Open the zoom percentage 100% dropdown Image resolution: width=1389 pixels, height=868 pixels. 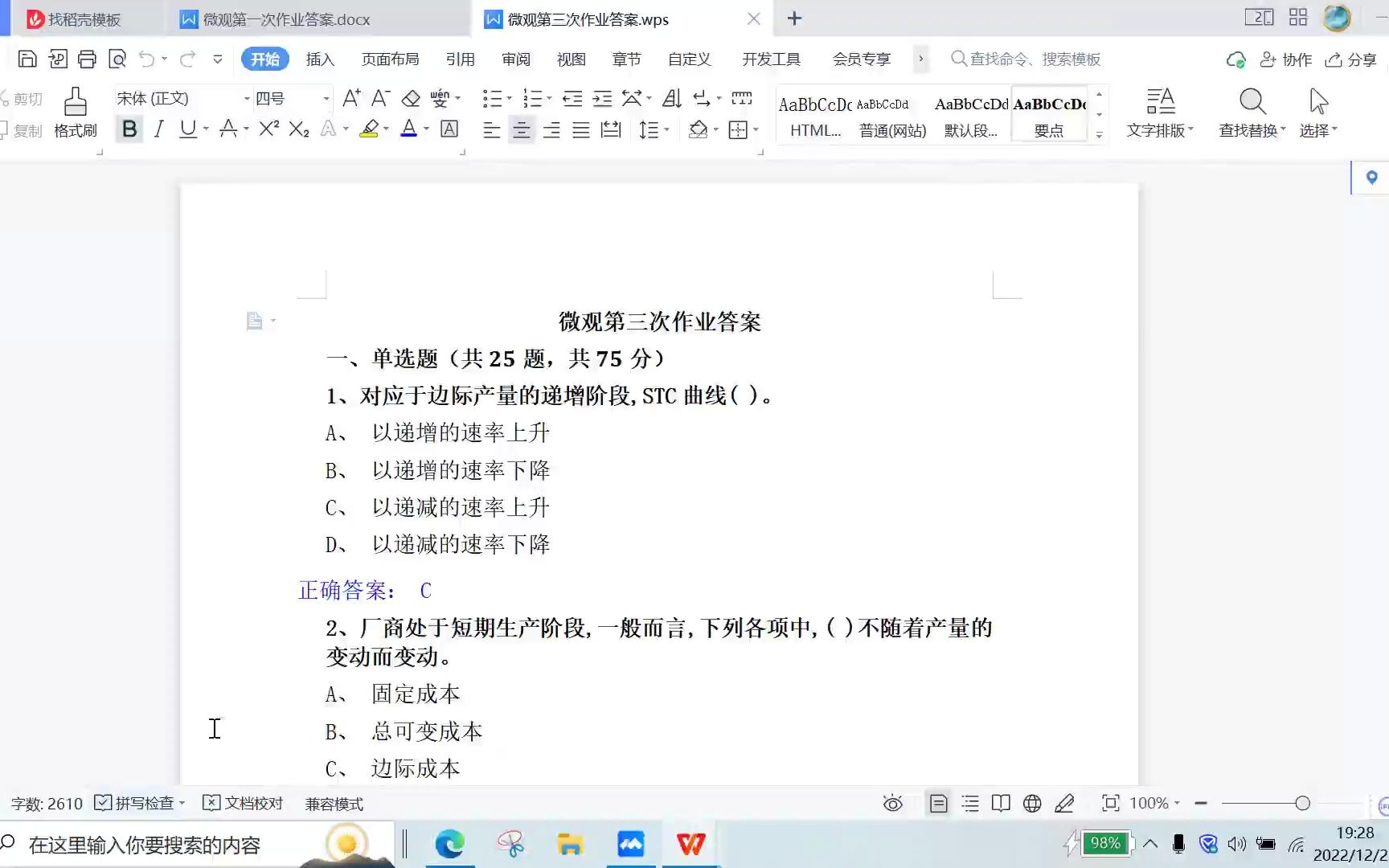[x=1154, y=803]
